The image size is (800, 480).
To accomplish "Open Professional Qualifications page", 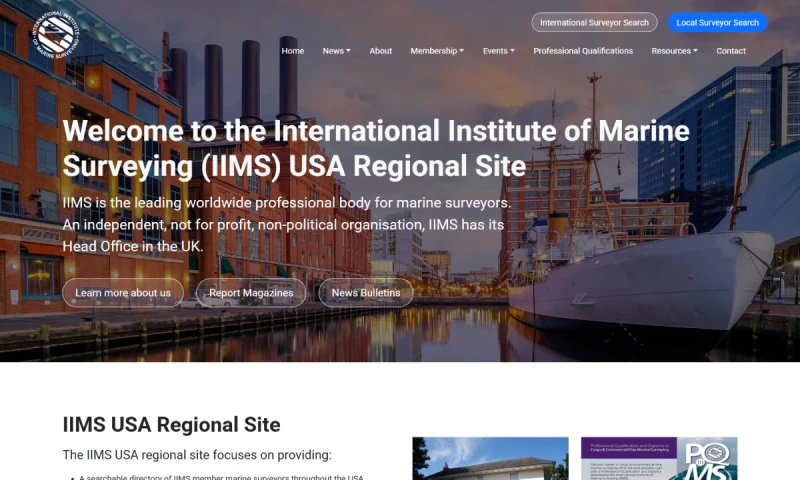I will coord(583,51).
